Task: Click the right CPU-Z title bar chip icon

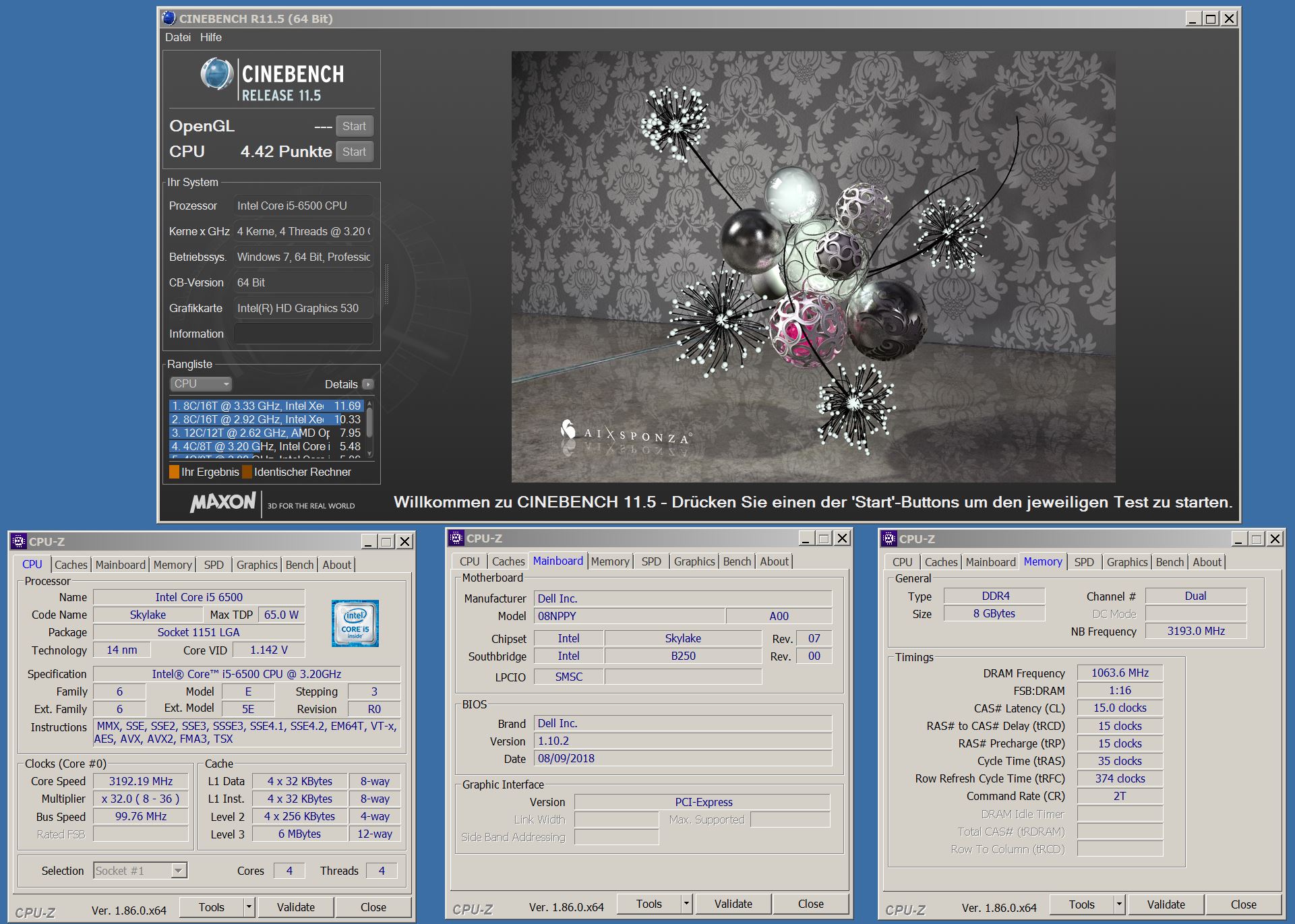Action: [x=889, y=538]
